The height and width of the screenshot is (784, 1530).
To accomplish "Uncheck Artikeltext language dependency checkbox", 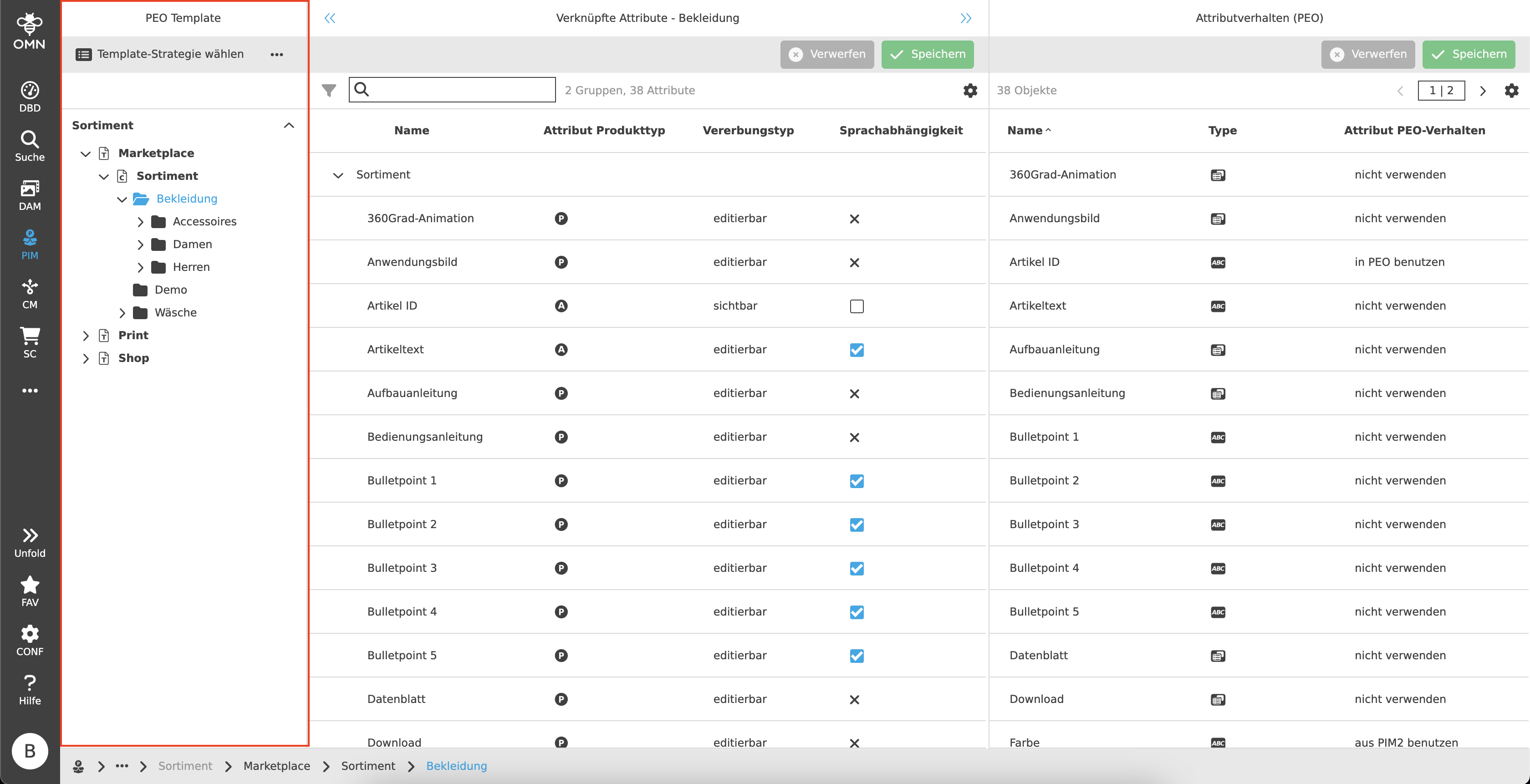I will (x=857, y=350).
